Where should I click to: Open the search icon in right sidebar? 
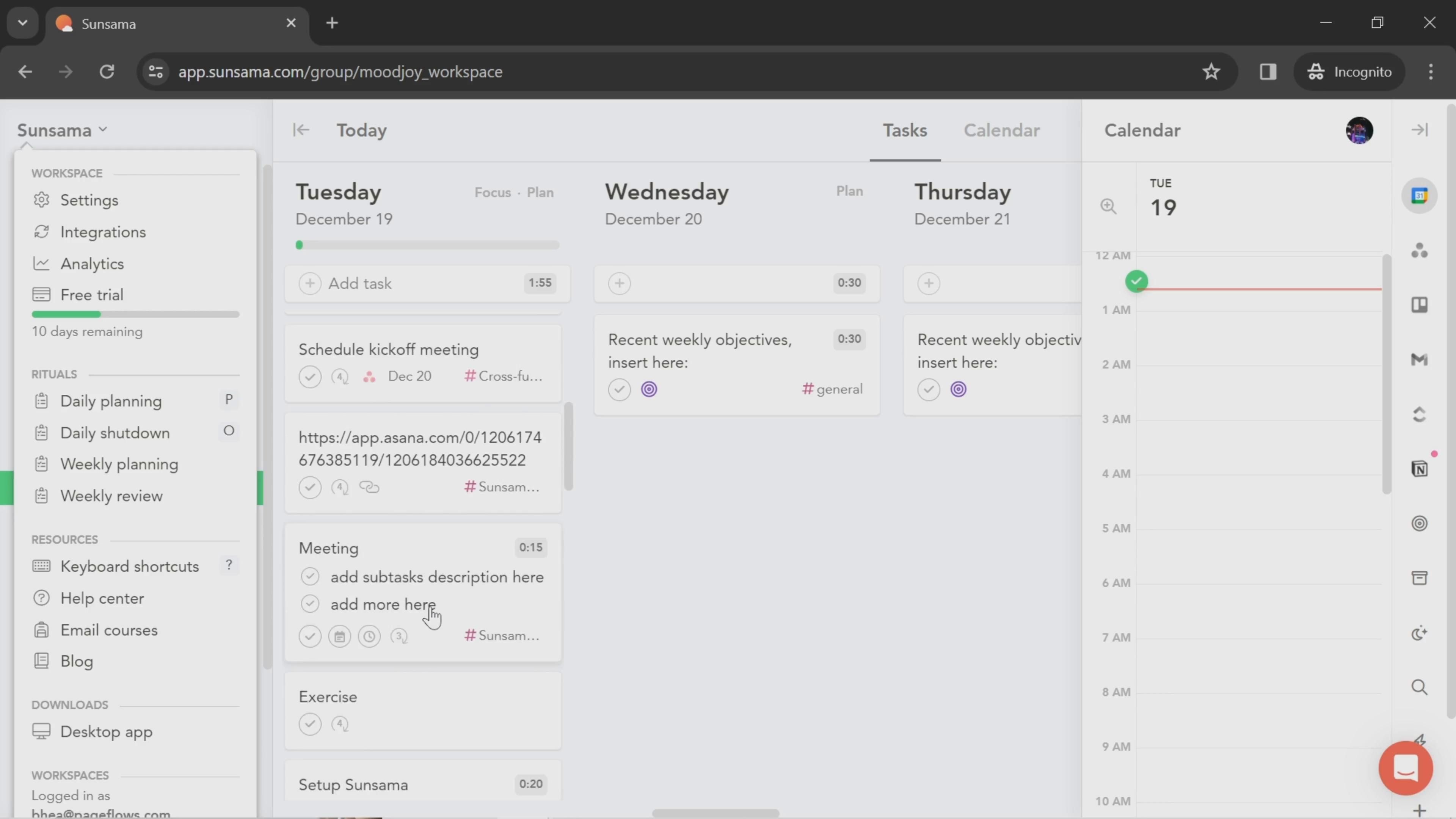point(1419,687)
